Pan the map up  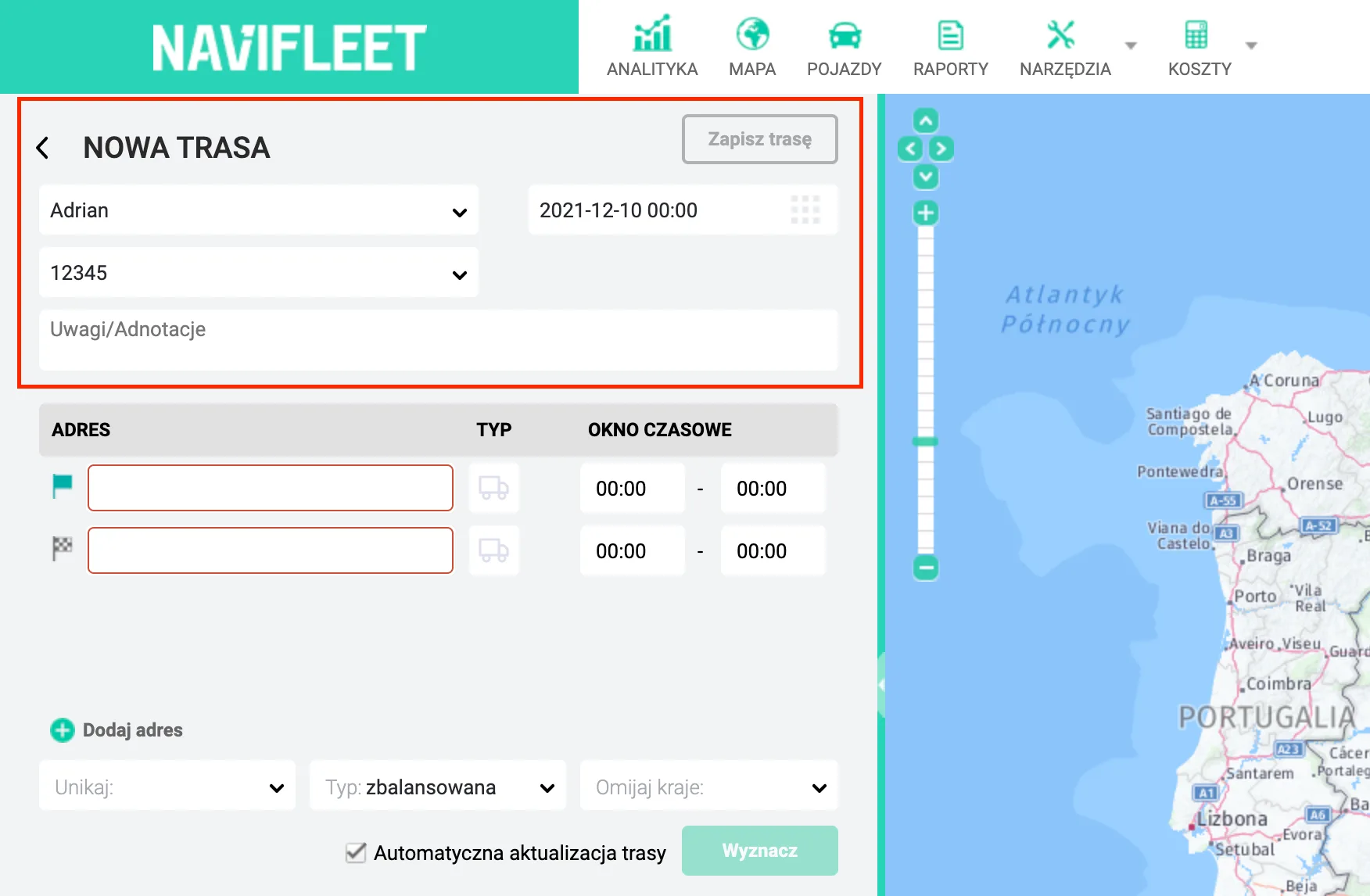coord(926,120)
